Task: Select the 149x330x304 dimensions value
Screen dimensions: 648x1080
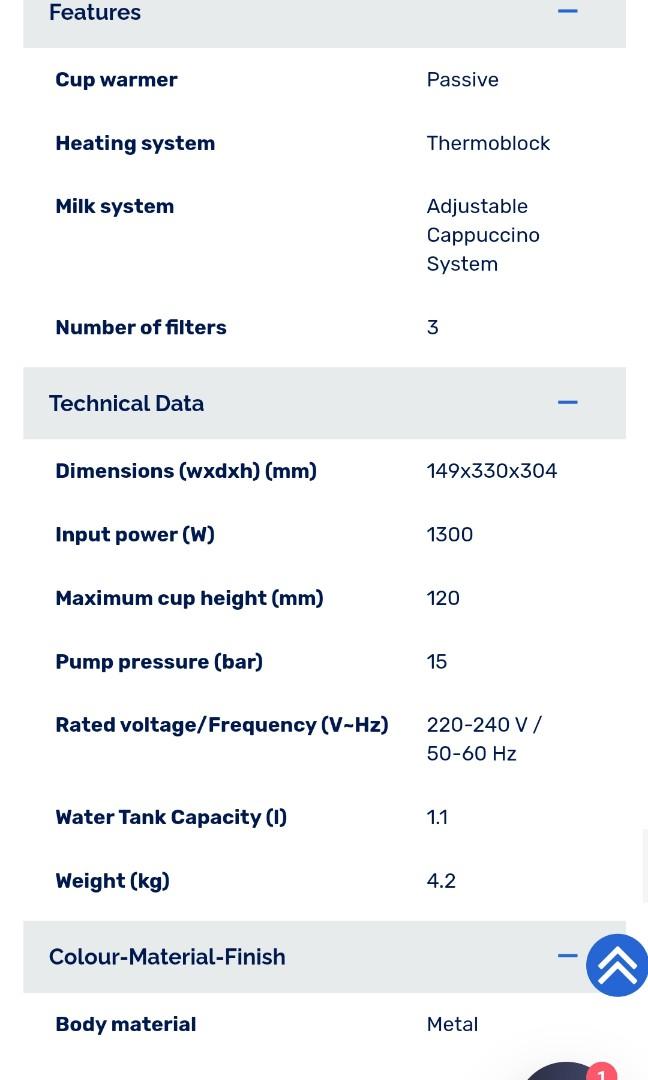Action: pyautogui.click(x=492, y=471)
